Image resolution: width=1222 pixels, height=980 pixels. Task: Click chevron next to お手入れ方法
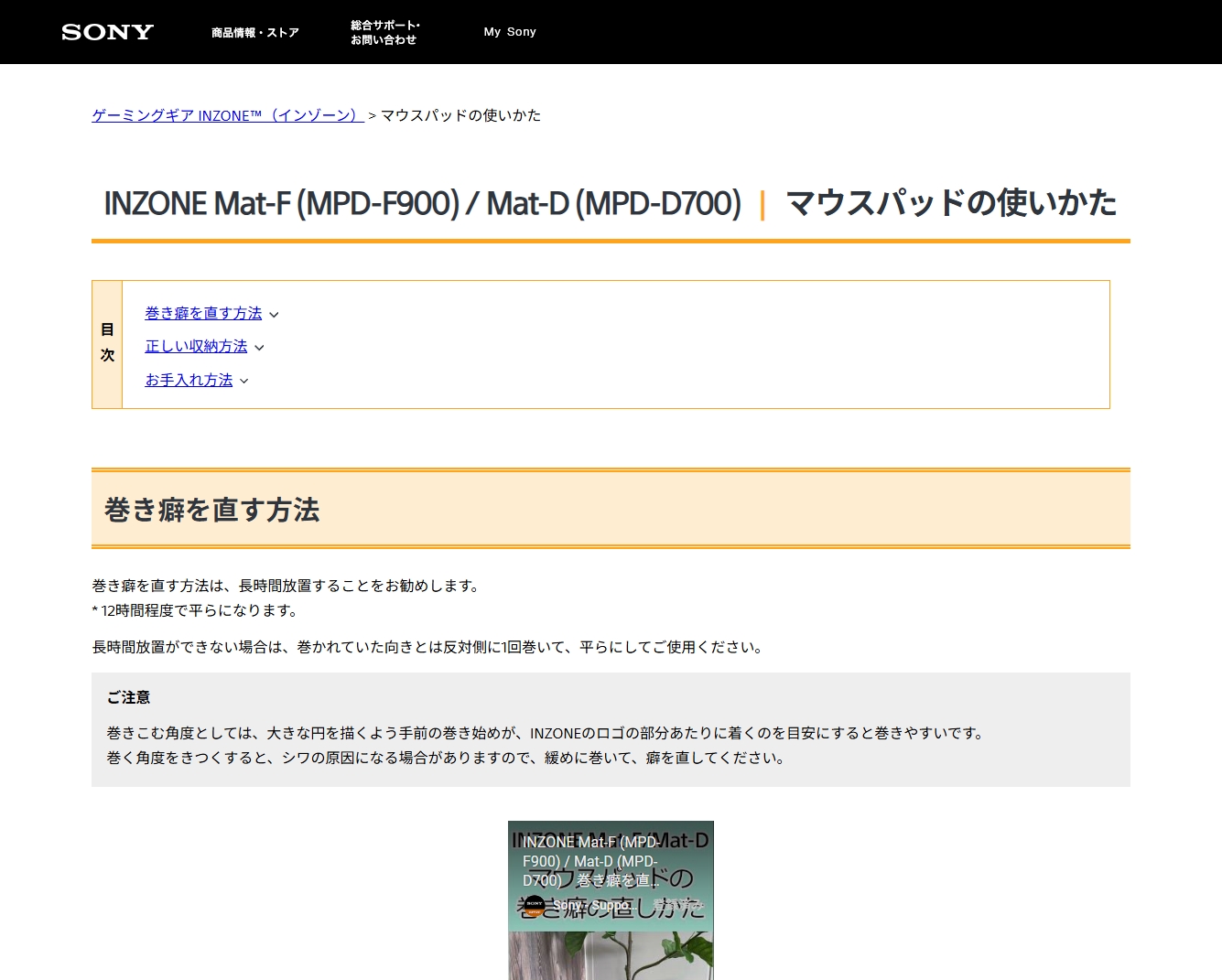click(243, 382)
